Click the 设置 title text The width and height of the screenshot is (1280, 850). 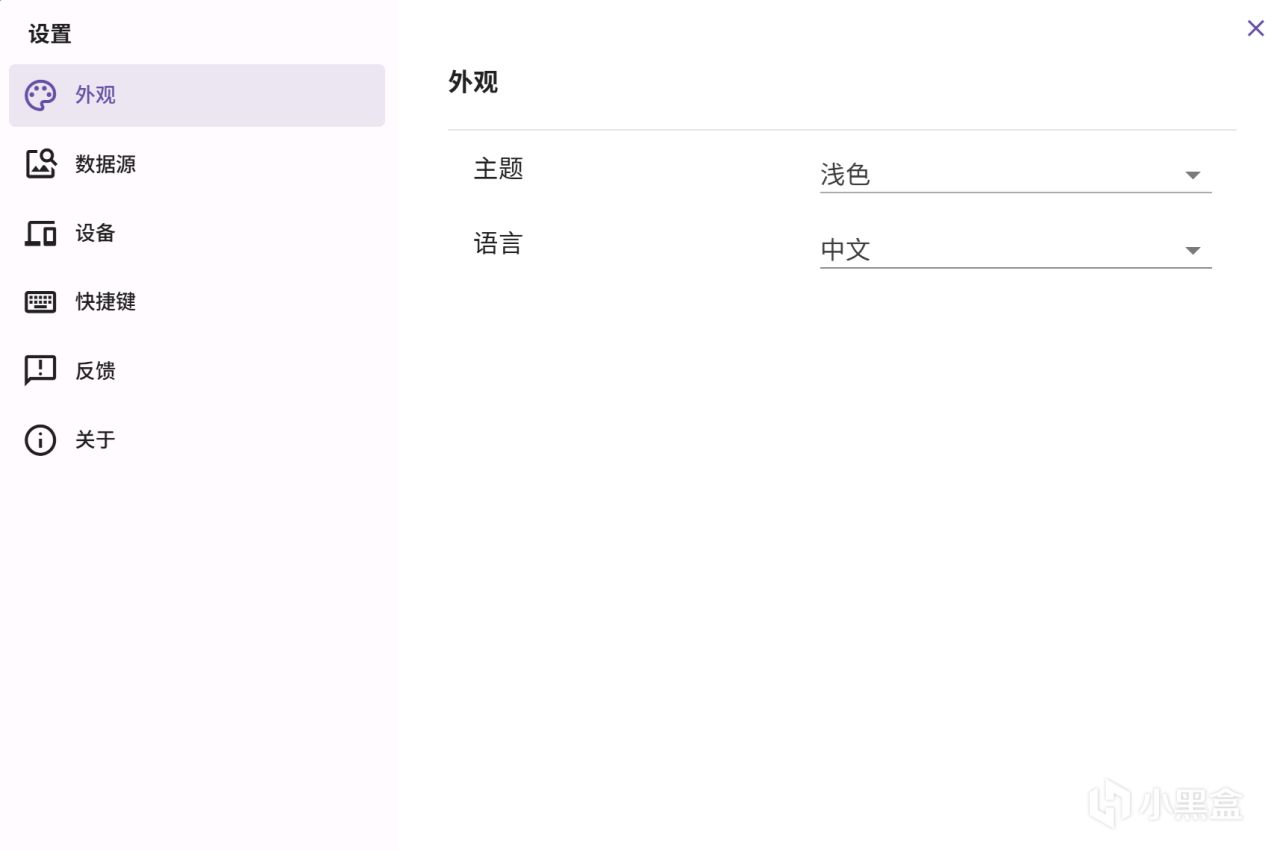(x=50, y=35)
